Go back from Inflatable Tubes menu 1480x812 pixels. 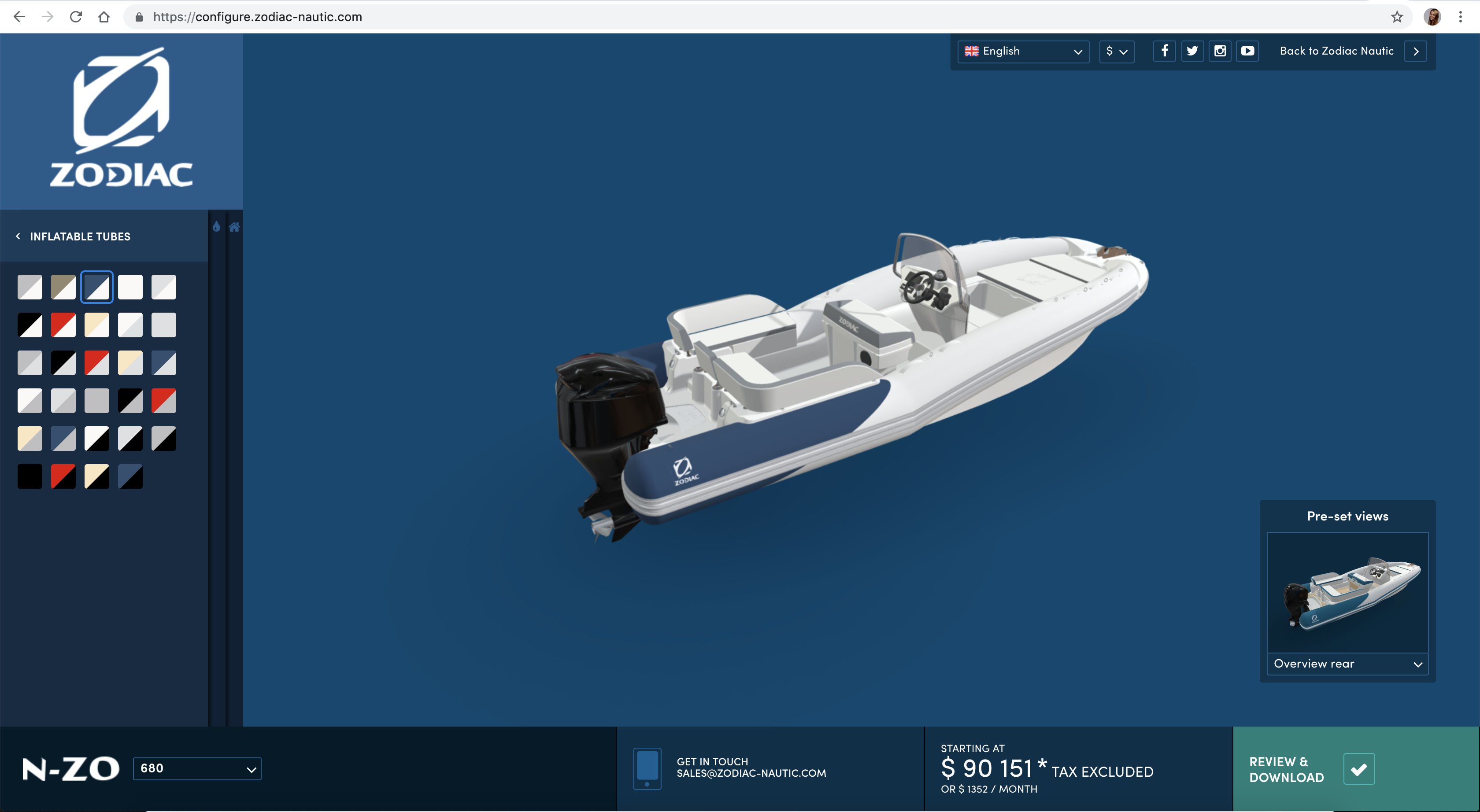click(18, 236)
